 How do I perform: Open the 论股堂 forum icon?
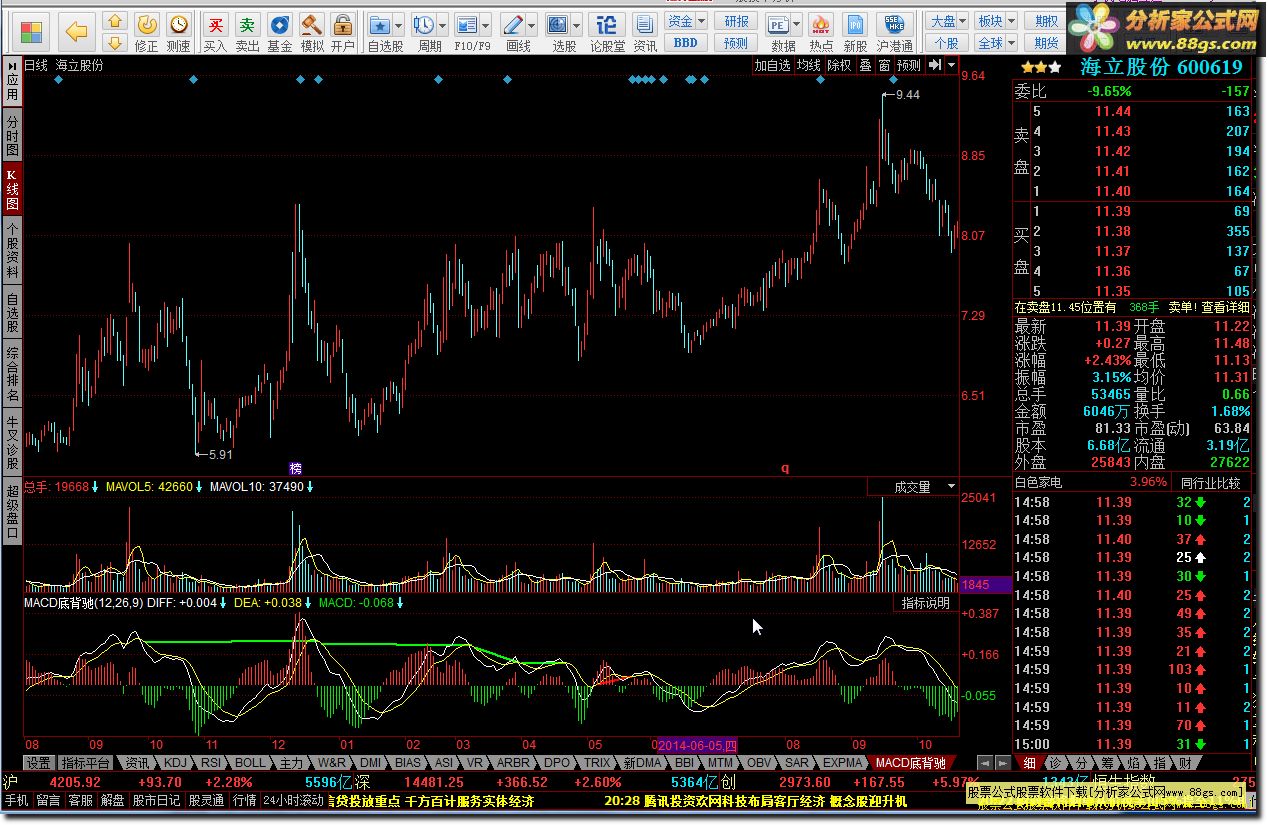607,32
